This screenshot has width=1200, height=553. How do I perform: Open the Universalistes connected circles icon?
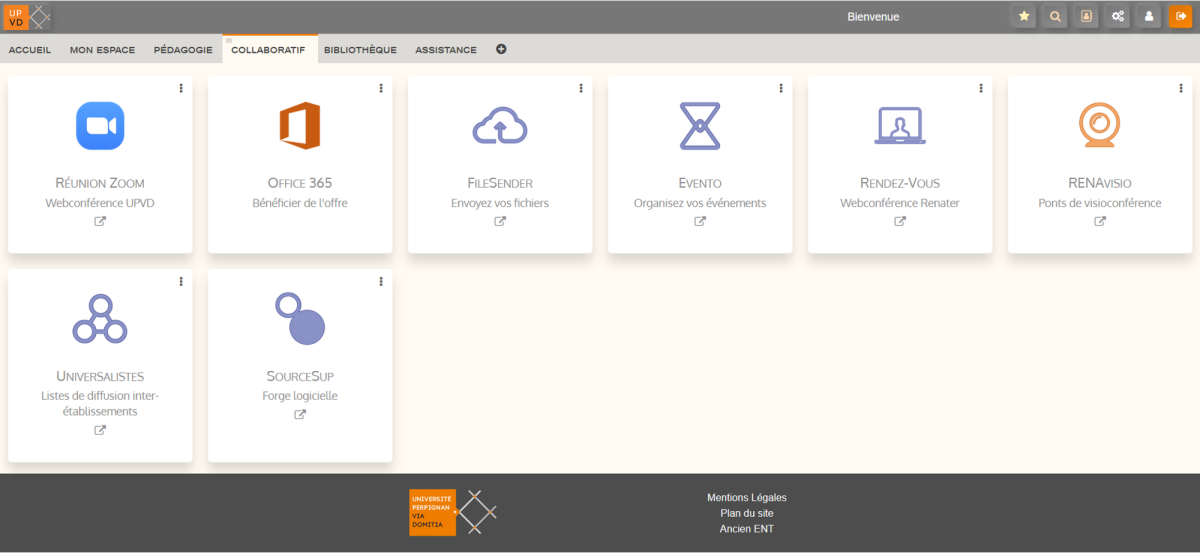(x=100, y=319)
